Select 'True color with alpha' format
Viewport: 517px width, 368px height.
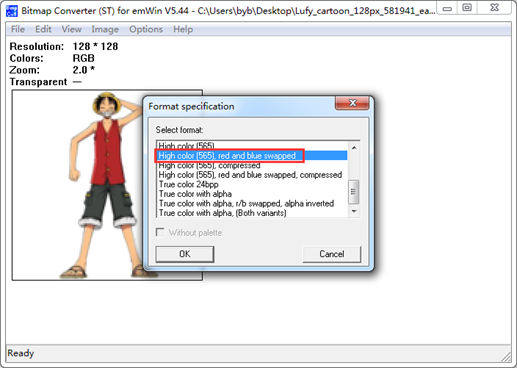(252, 194)
